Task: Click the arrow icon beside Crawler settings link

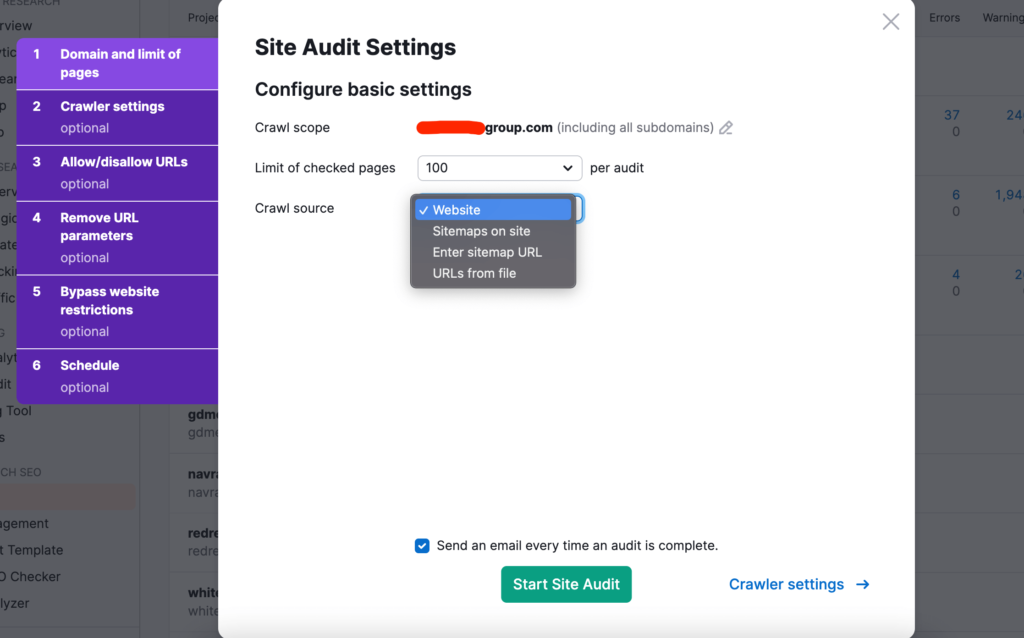Action: 863,584
